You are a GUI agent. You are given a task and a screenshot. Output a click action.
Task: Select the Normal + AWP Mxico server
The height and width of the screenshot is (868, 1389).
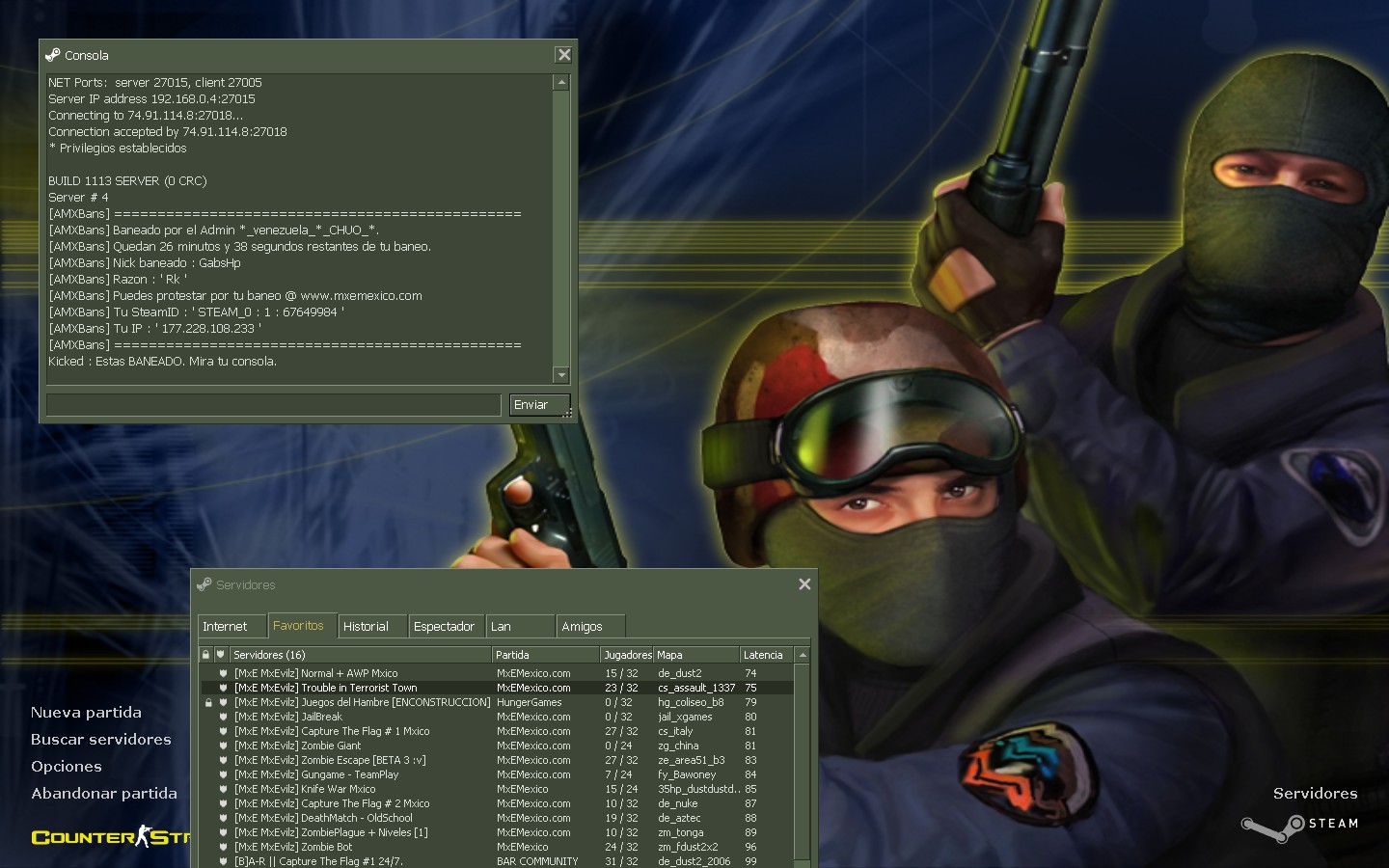pos(497,674)
